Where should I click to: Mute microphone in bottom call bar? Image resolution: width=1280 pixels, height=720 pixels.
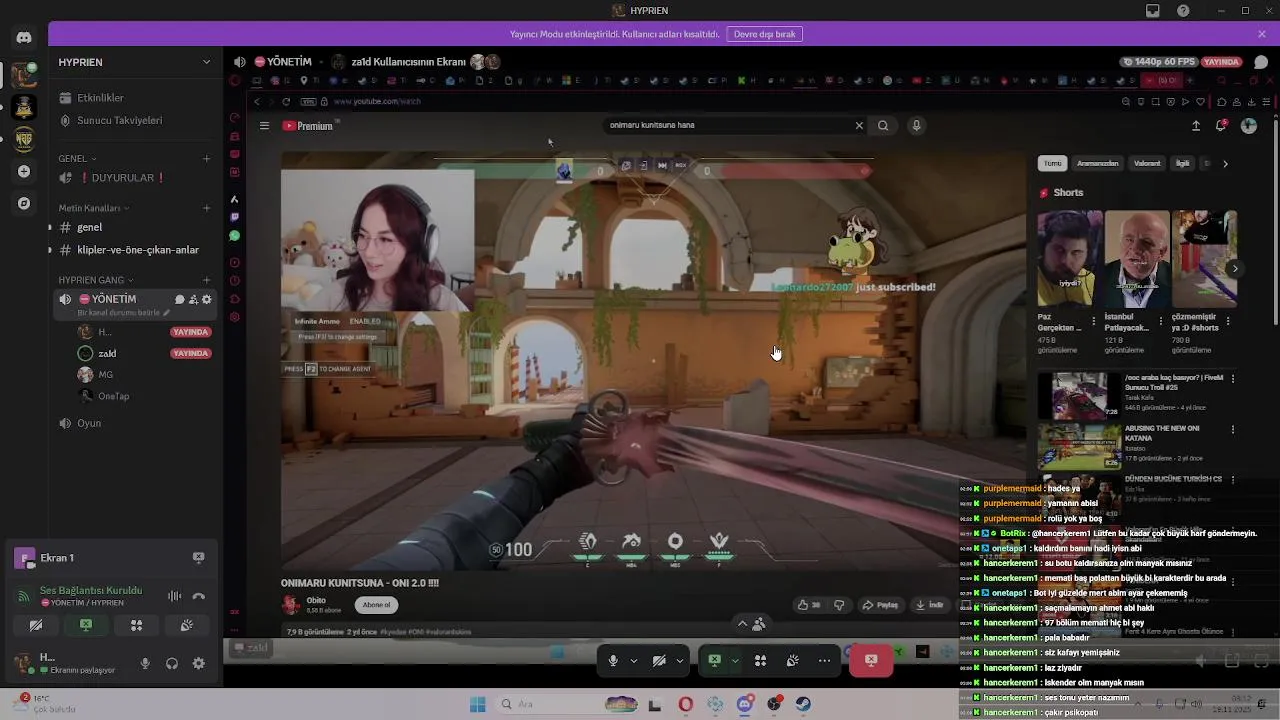(x=613, y=660)
